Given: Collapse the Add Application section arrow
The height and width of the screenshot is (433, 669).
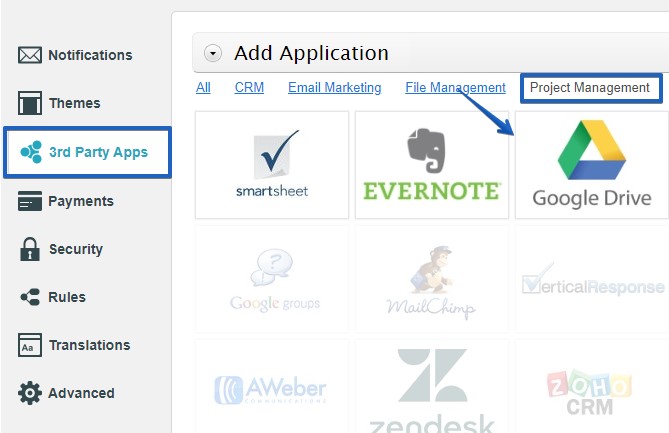Looking at the screenshot, I should coord(213,54).
